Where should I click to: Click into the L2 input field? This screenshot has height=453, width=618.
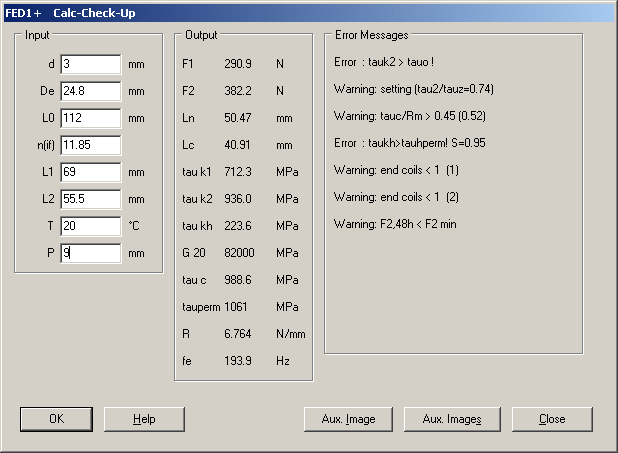(x=90, y=199)
